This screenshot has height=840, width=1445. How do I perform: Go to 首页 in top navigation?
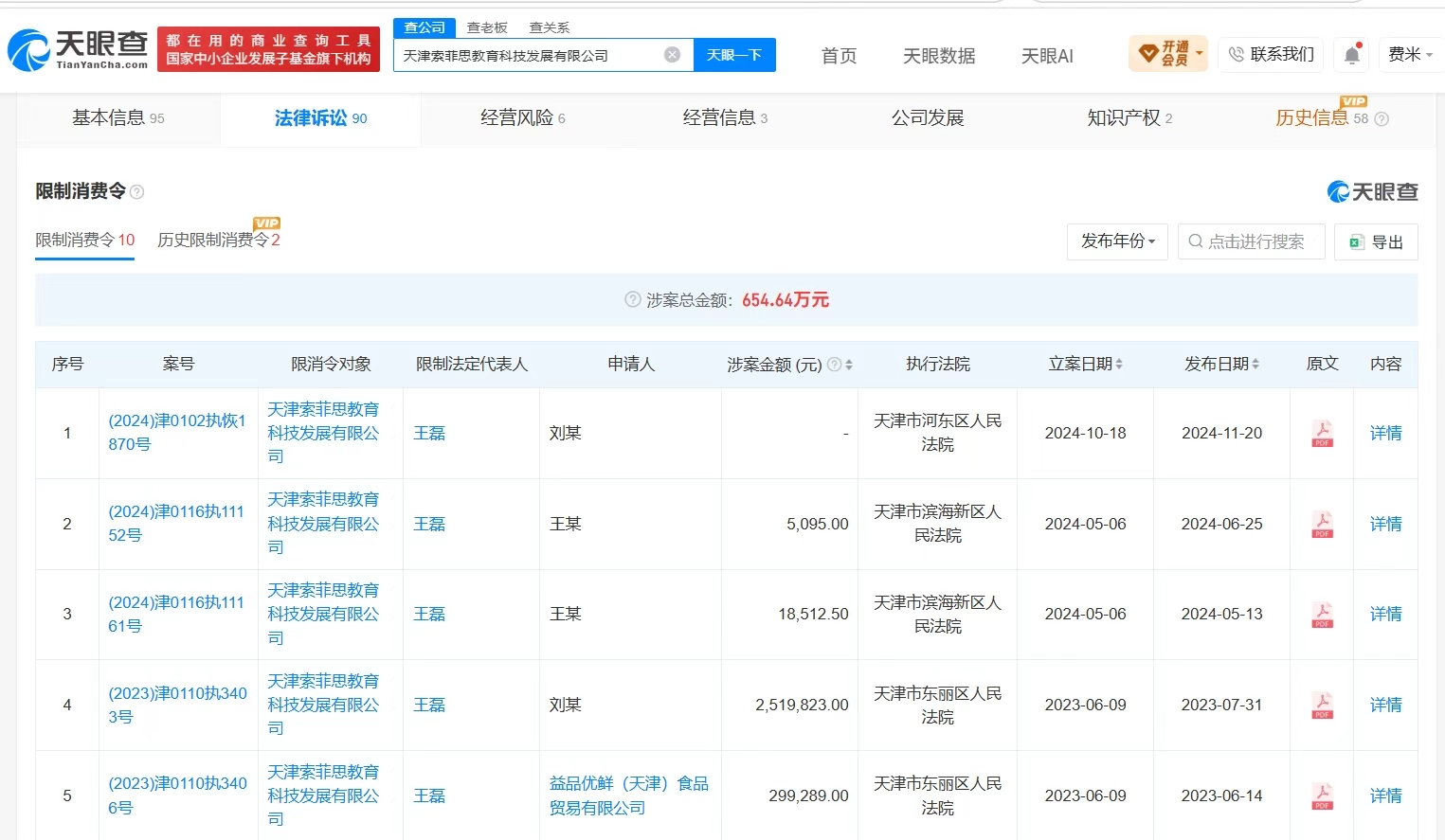[x=839, y=56]
